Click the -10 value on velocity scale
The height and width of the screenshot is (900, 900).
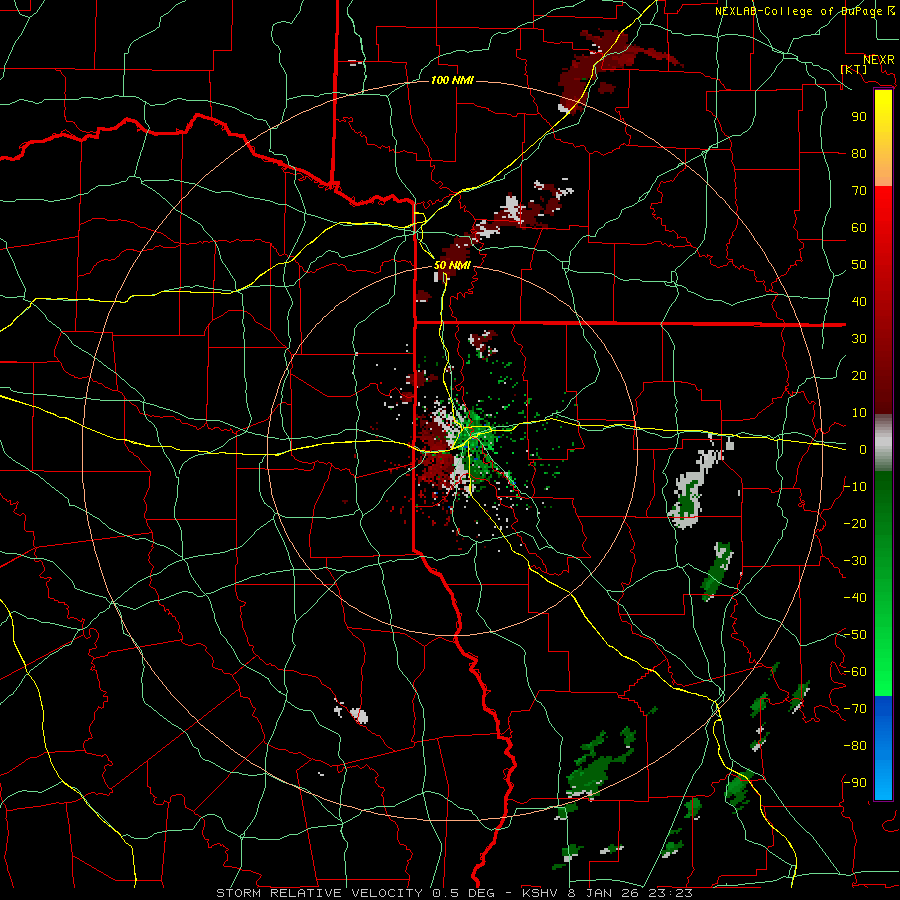click(x=855, y=487)
